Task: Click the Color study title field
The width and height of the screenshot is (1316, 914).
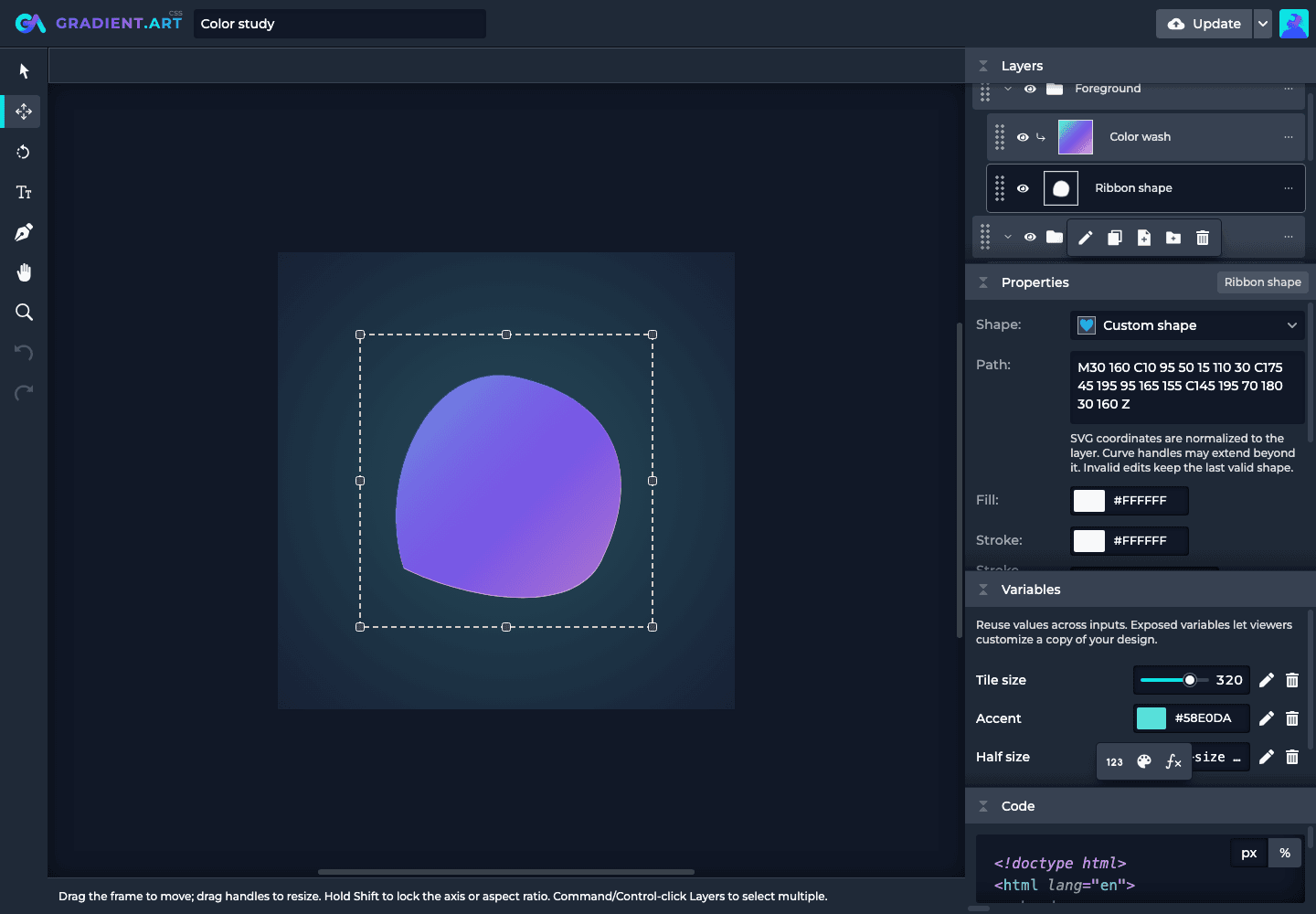Action: 340,24
